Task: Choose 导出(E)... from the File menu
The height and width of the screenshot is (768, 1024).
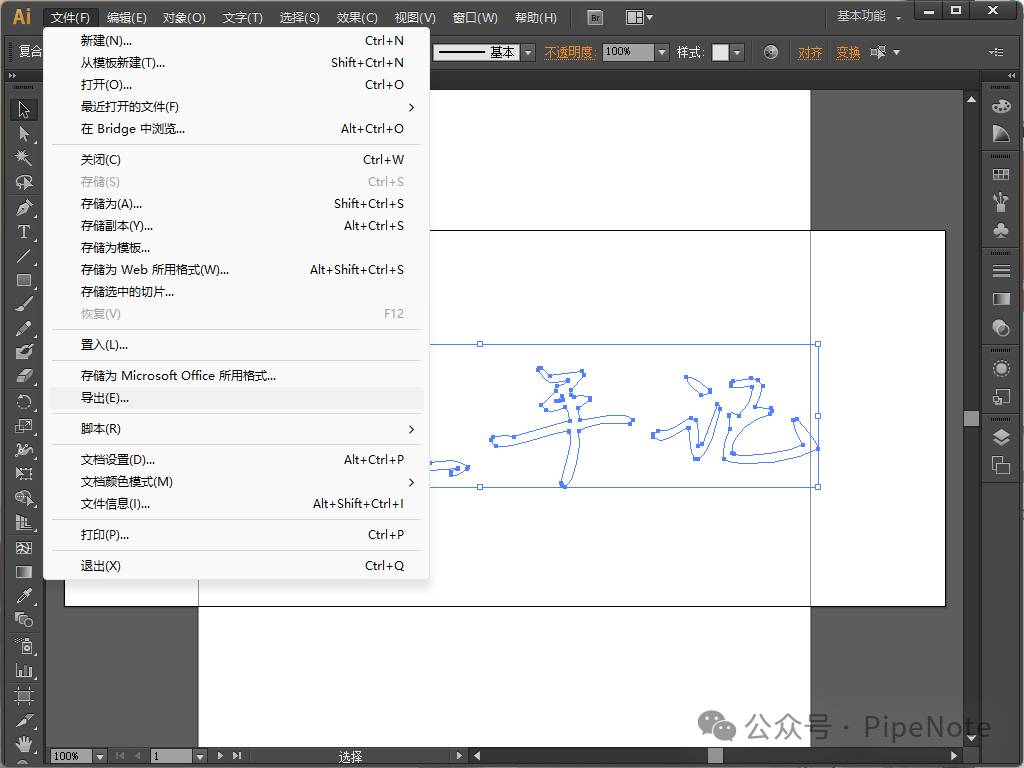Action: pos(236,398)
